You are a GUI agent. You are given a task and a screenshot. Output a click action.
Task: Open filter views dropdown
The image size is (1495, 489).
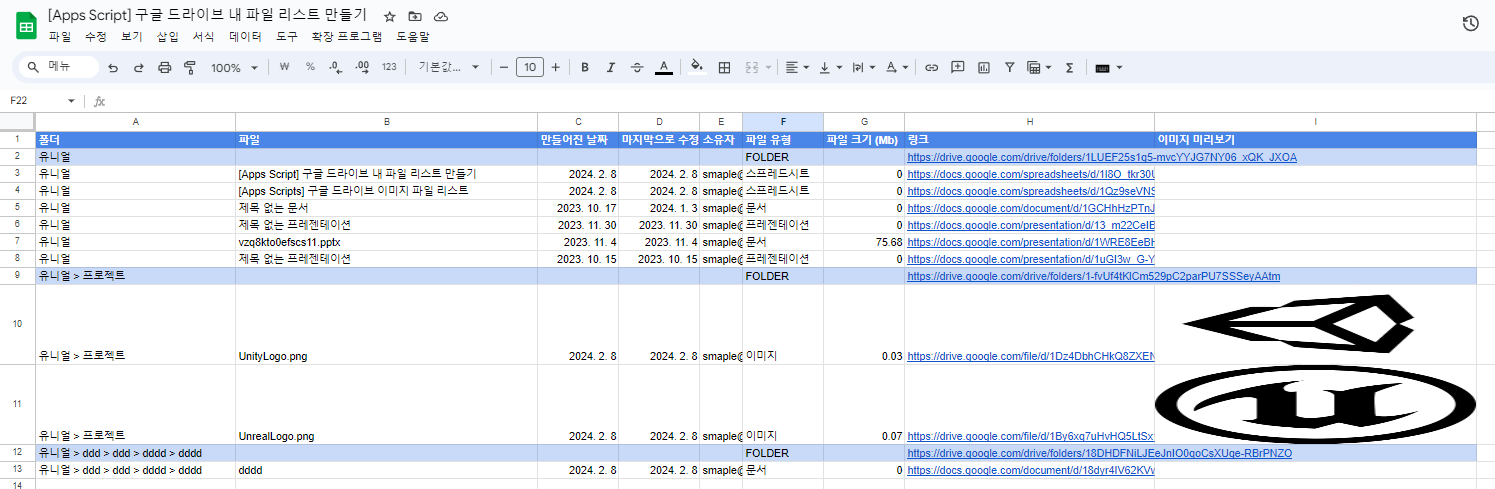1040,67
